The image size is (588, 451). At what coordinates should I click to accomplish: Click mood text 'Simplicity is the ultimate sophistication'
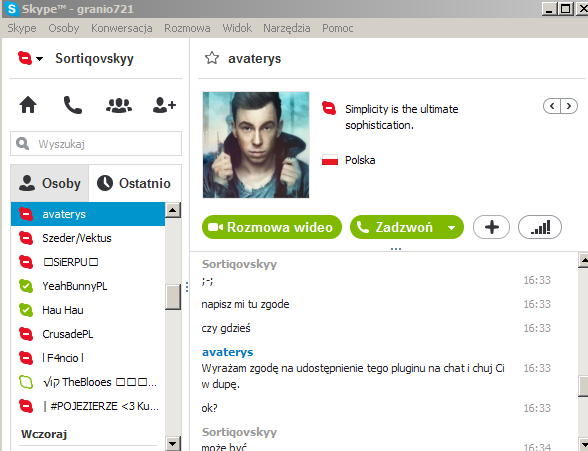click(x=402, y=117)
